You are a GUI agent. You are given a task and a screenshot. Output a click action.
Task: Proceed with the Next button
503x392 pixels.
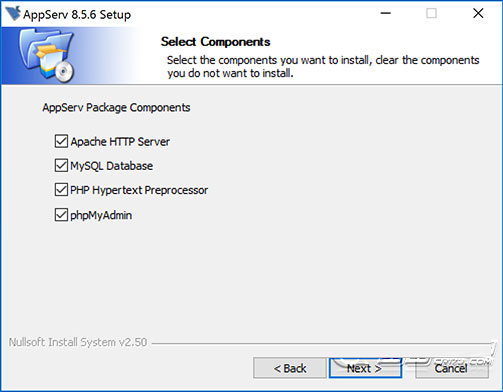[x=365, y=368]
